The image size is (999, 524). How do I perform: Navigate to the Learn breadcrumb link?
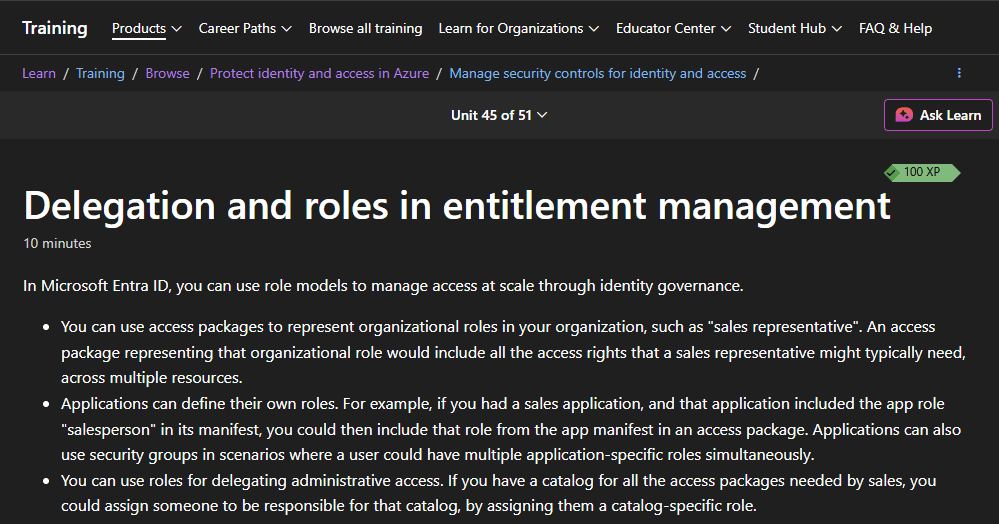click(x=39, y=73)
